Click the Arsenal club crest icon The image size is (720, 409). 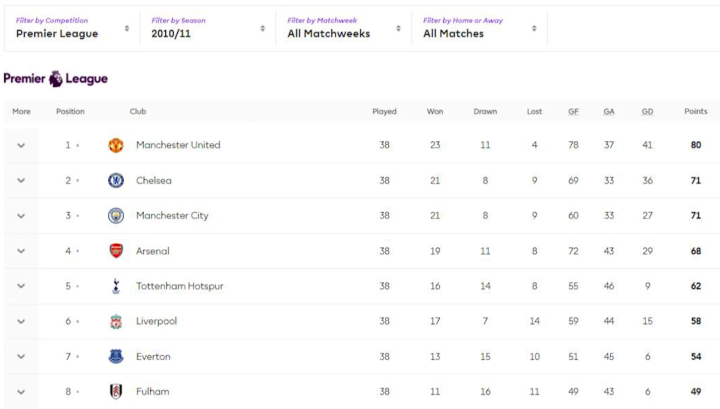[116, 251]
